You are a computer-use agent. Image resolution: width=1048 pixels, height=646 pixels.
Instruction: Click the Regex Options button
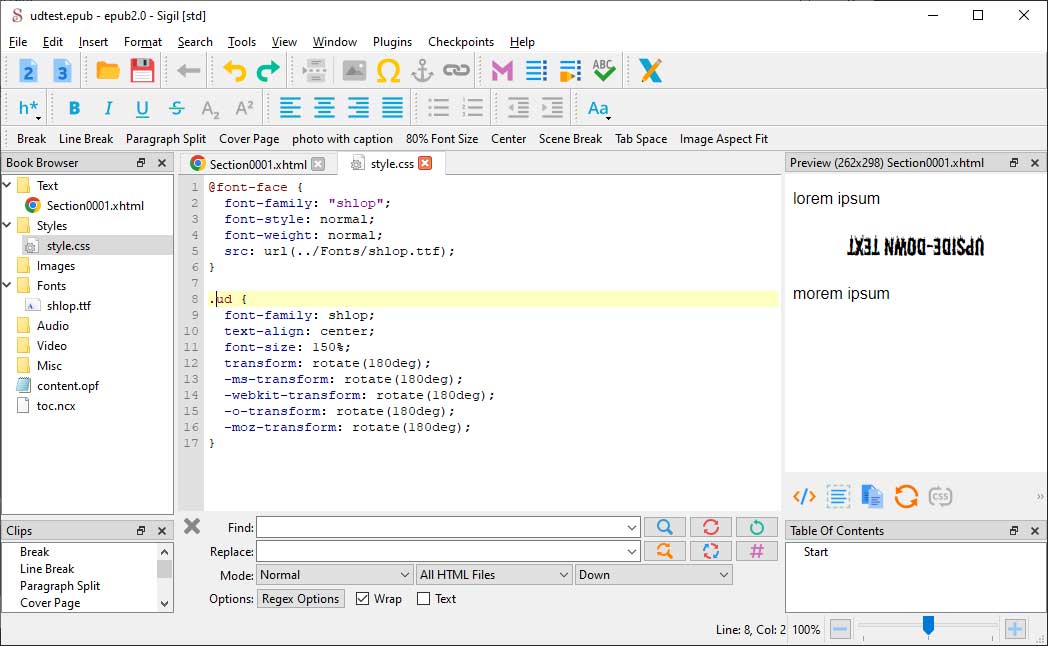click(x=301, y=599)
